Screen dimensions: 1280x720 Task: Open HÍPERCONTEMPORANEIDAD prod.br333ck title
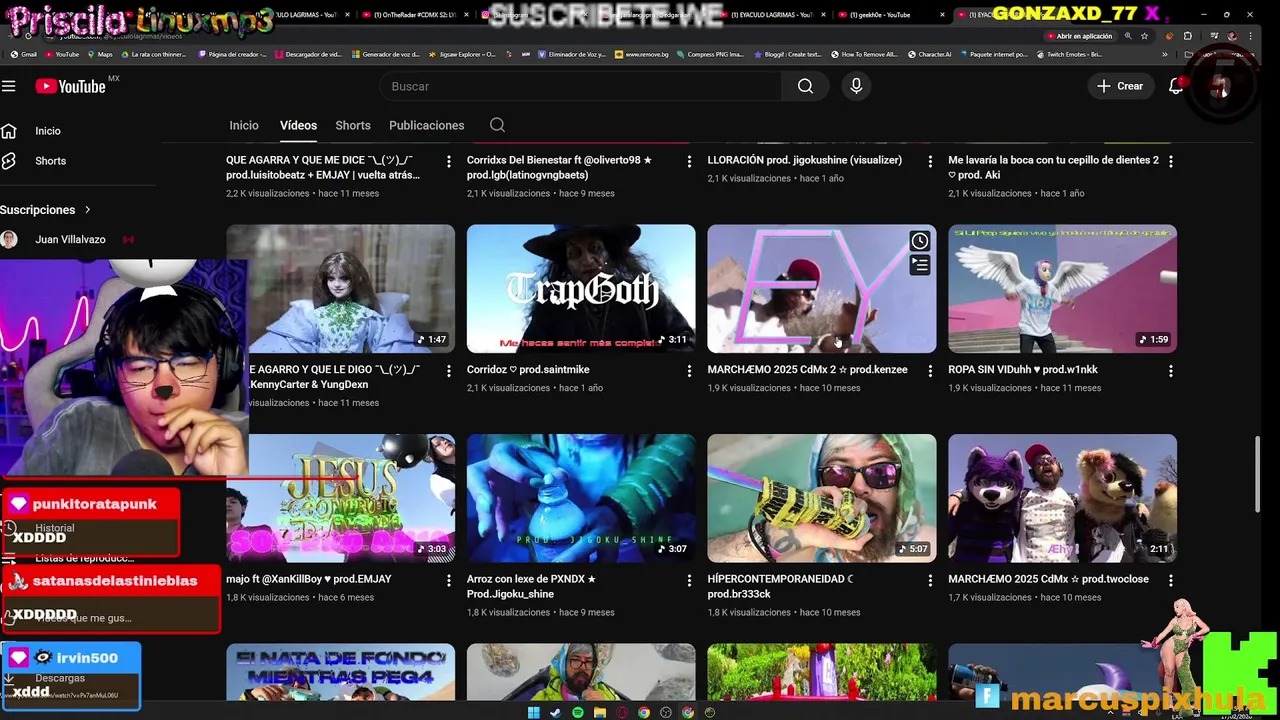(x=780, y=586)
